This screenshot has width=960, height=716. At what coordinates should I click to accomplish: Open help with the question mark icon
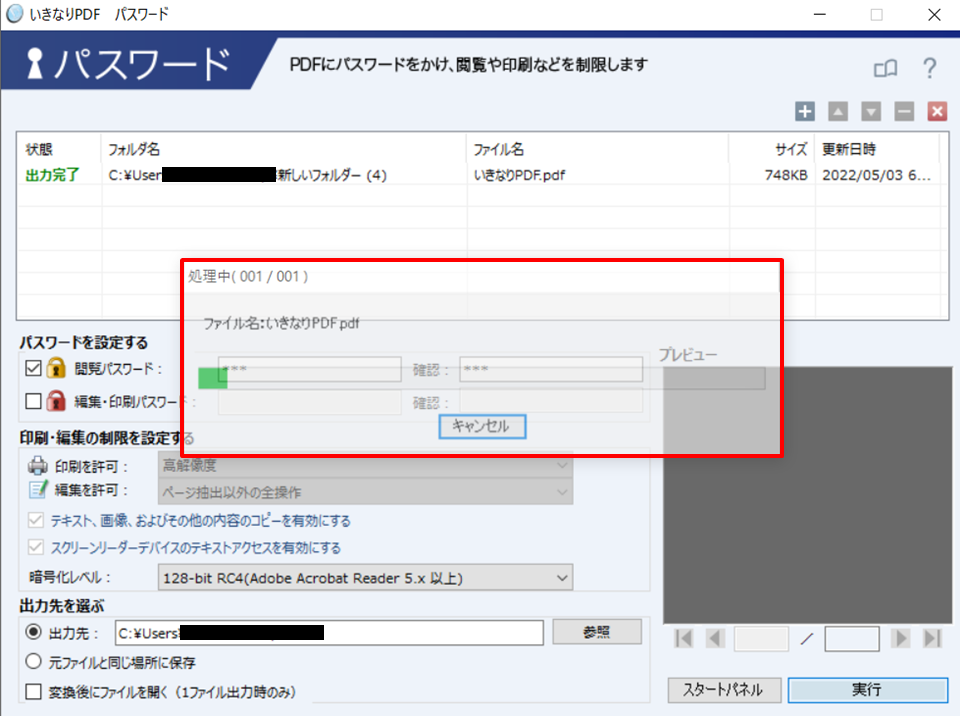929,68
